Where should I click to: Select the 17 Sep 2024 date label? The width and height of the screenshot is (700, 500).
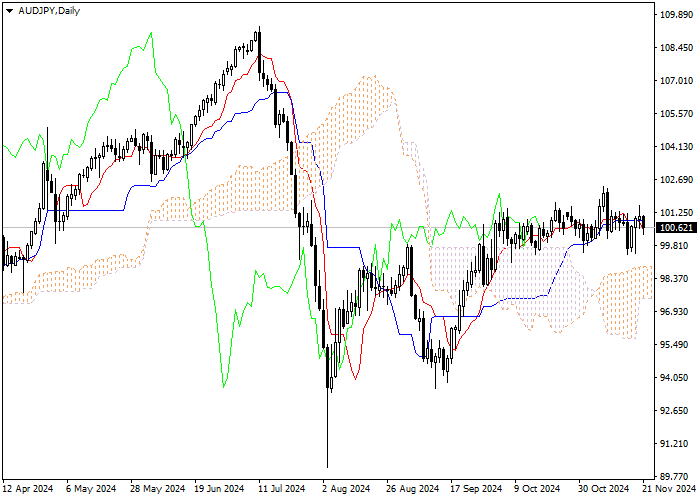pos(476,489)
